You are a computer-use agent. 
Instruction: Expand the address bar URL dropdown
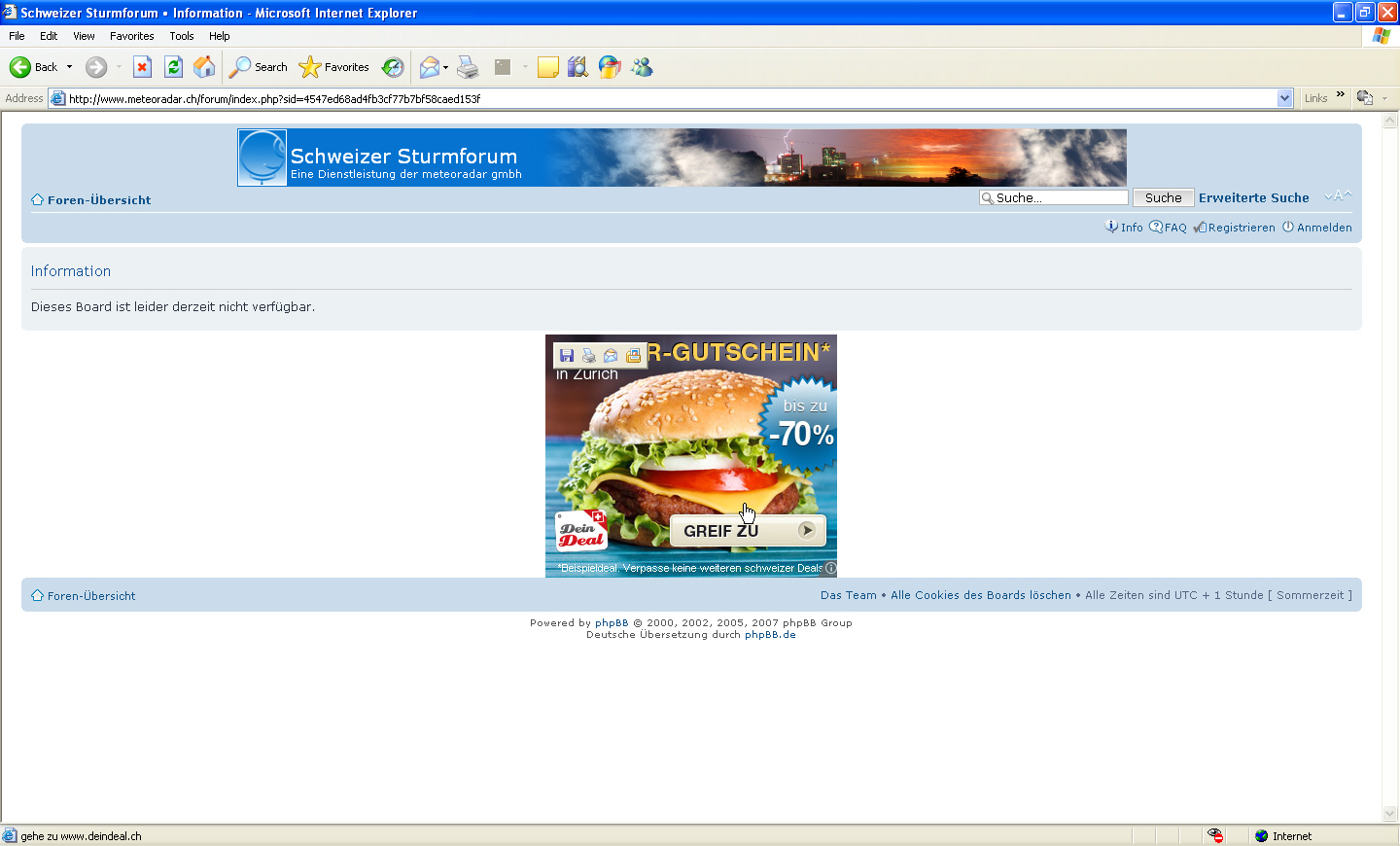1284,98
